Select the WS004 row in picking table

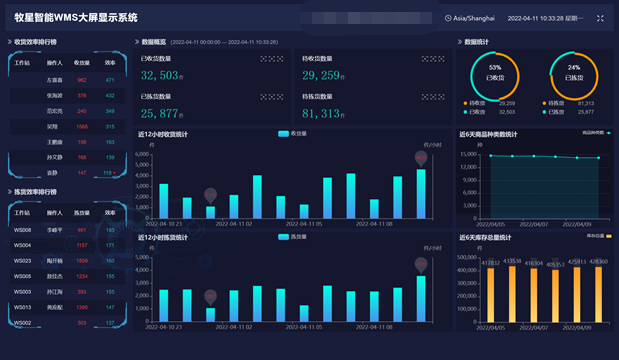tap(67, 245)
